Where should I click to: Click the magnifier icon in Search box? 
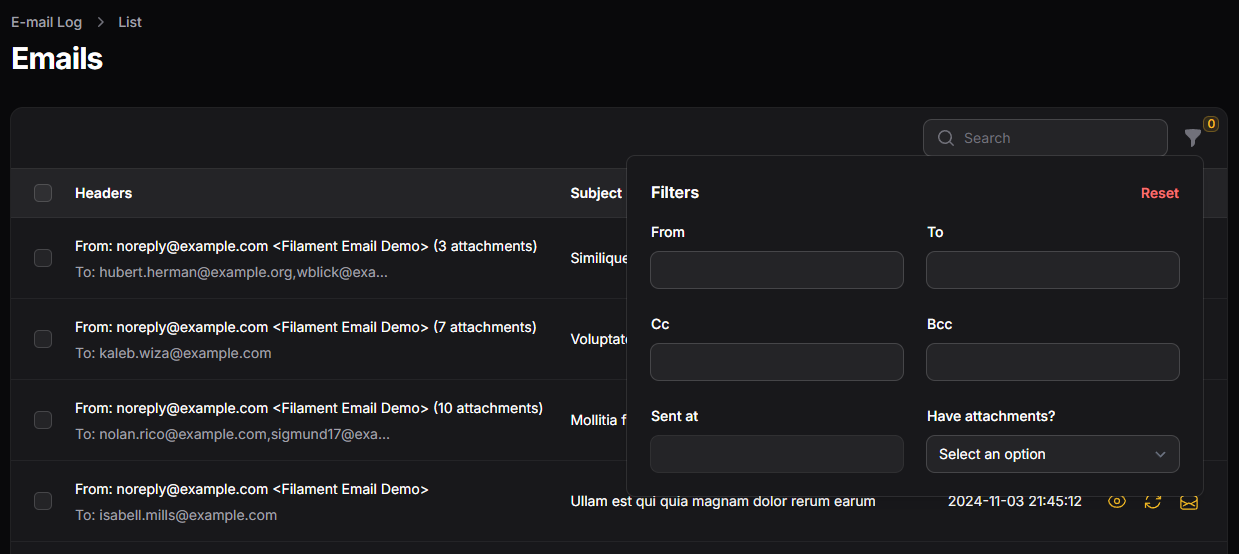(x=945, y=138)
